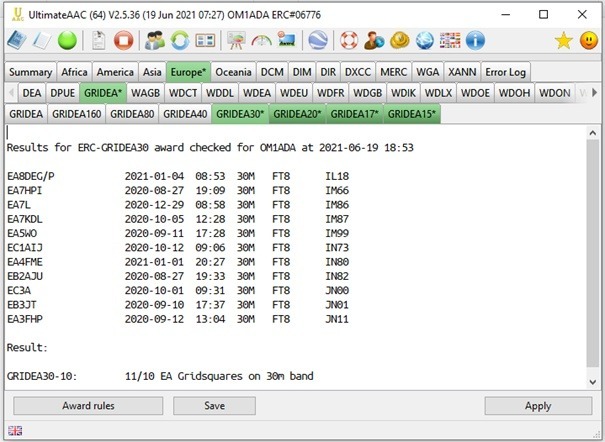Screen dimensions: 605x442
Task: Open the award certificate picture icon
Action: click(287, 39)
